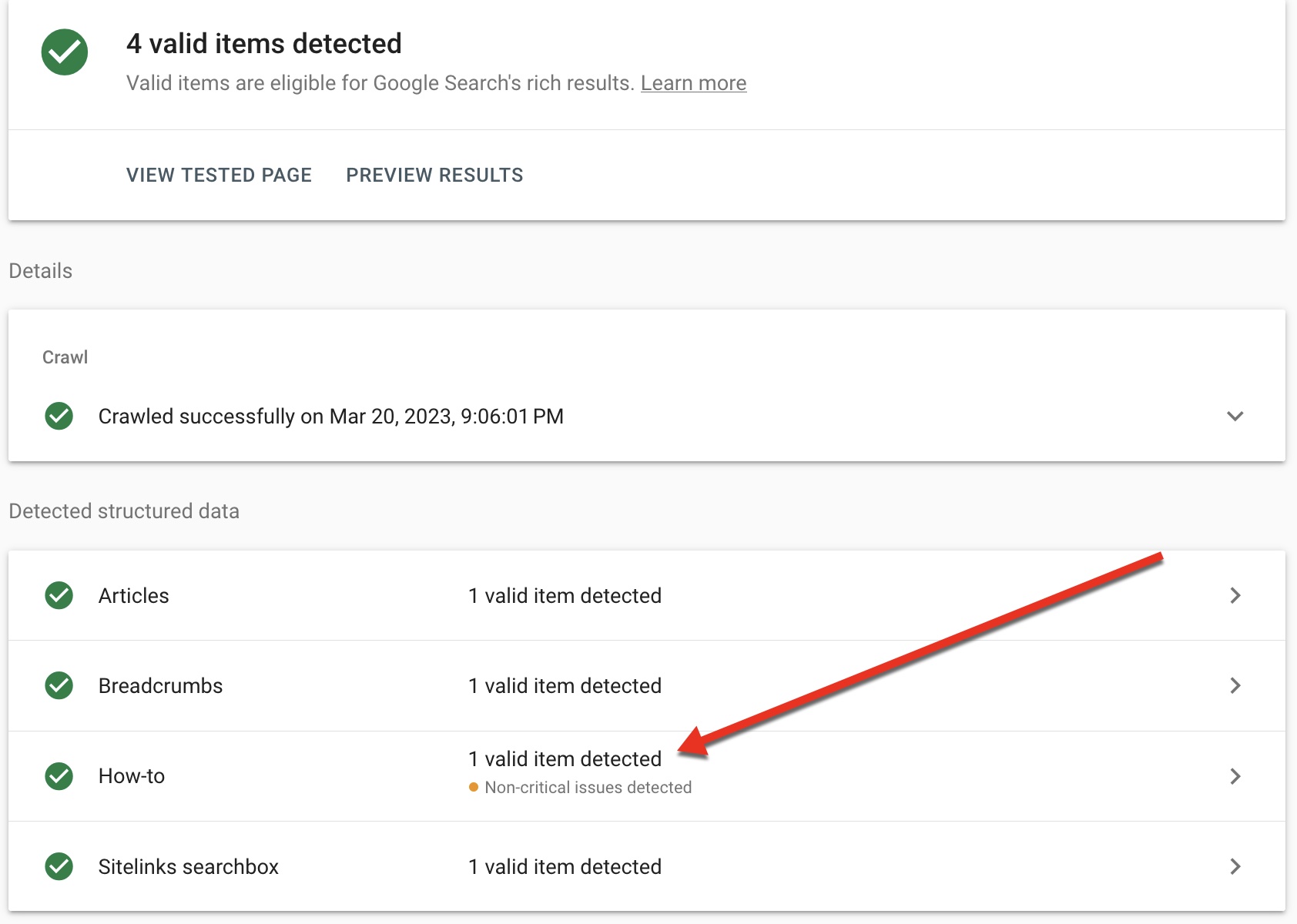Screen dimensions: 1297x924
Task: Click the orange warning dot under How-to
Action: 474,787
